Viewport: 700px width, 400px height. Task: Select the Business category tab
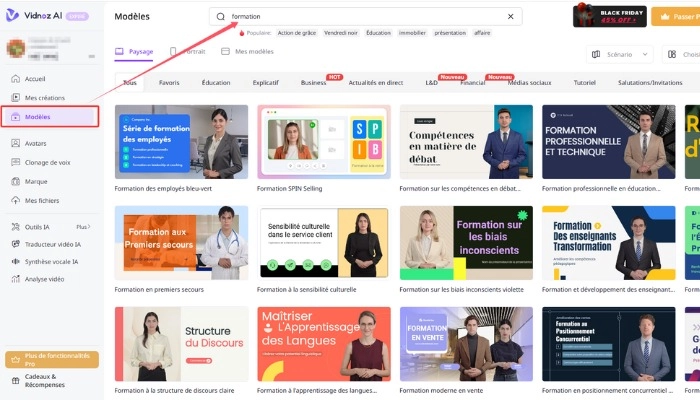tap(313, 83)
